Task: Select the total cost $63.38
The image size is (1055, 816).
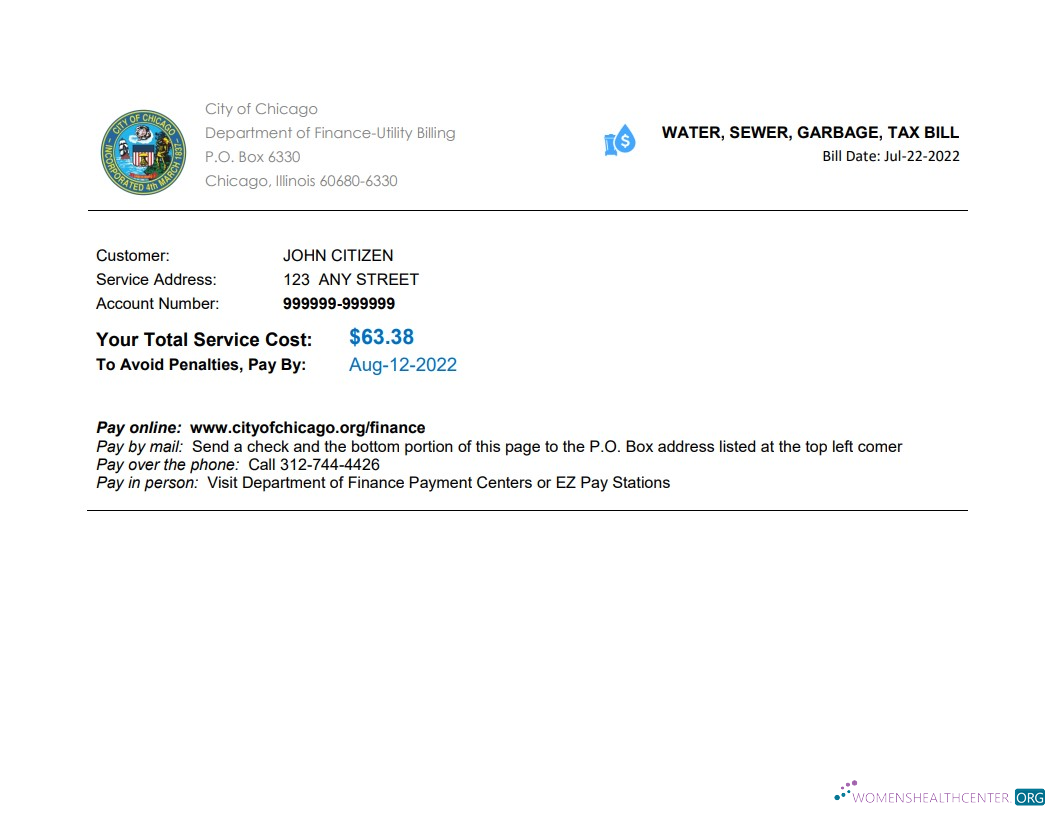Action: pyautogui.click(x=381, y=337)
